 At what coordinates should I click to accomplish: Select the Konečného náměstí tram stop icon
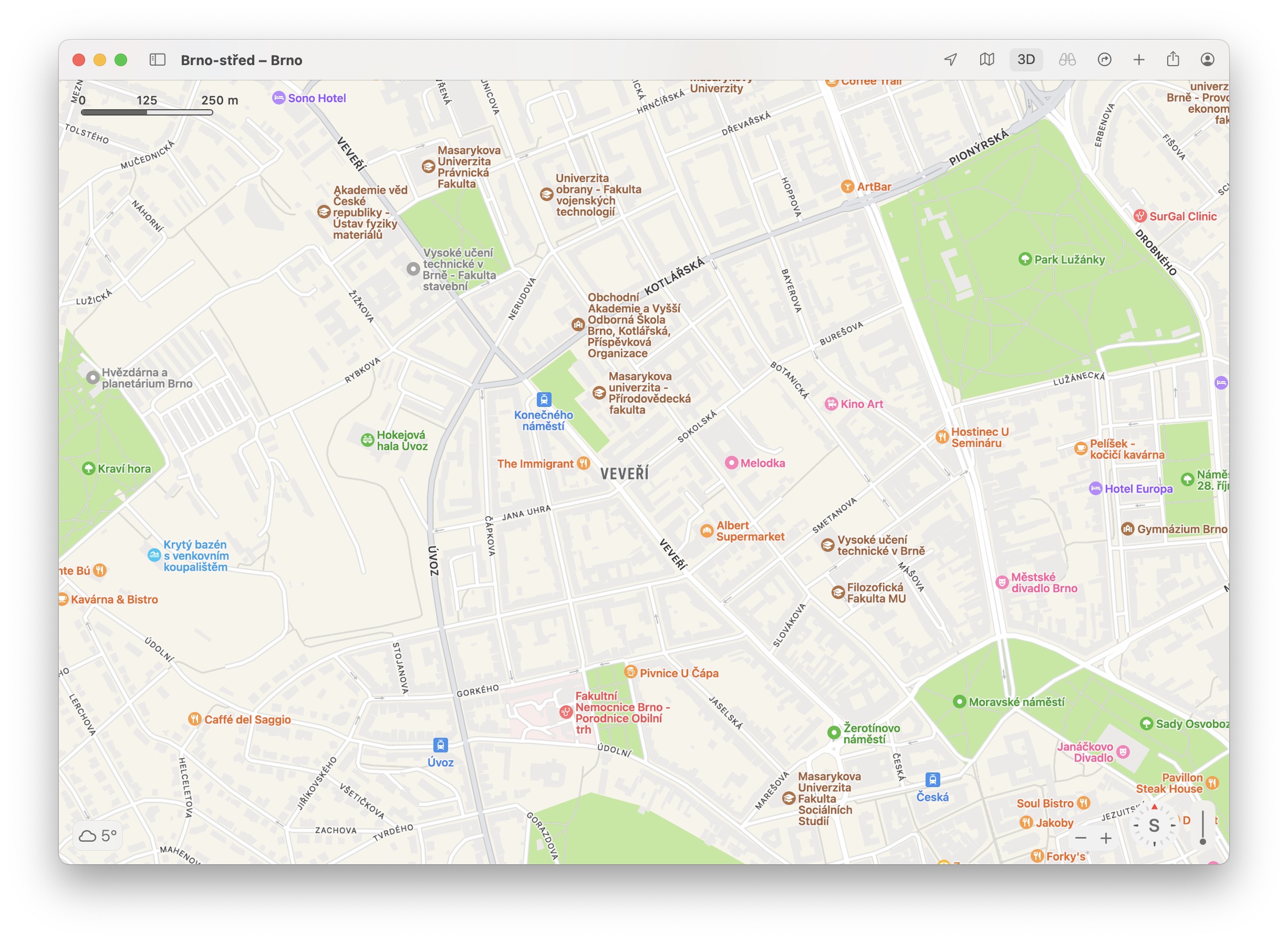pos(544,400)
